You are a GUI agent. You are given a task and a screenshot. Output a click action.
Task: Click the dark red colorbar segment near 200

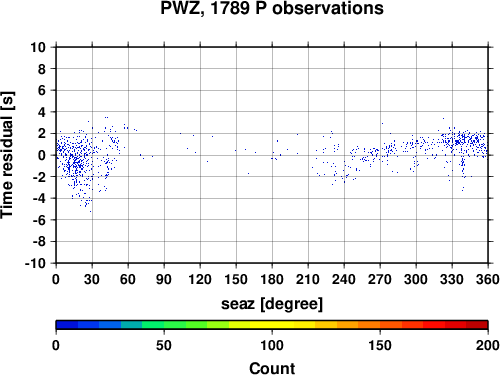pyautogui.click(x=477, y=325)
